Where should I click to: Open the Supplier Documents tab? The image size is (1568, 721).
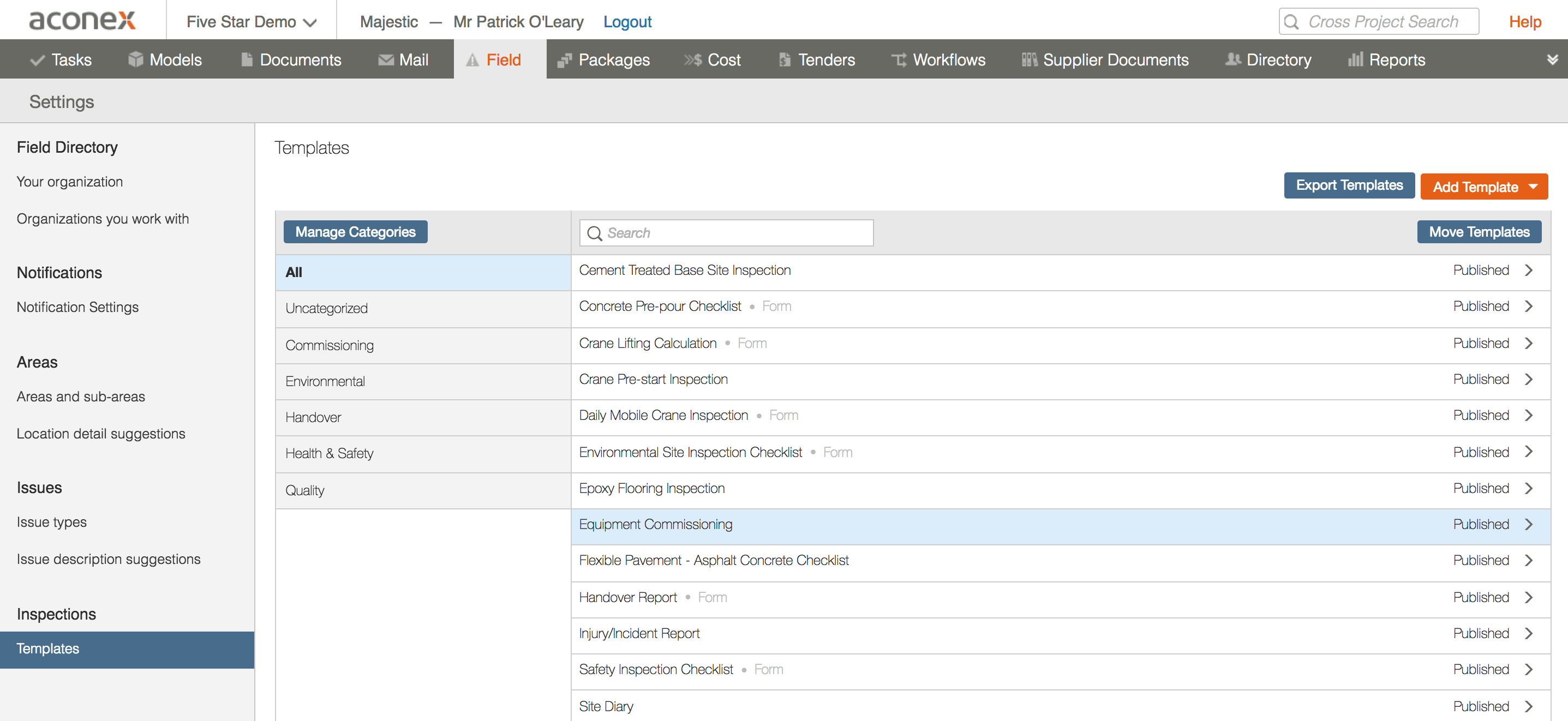[x=1104, y=59]
